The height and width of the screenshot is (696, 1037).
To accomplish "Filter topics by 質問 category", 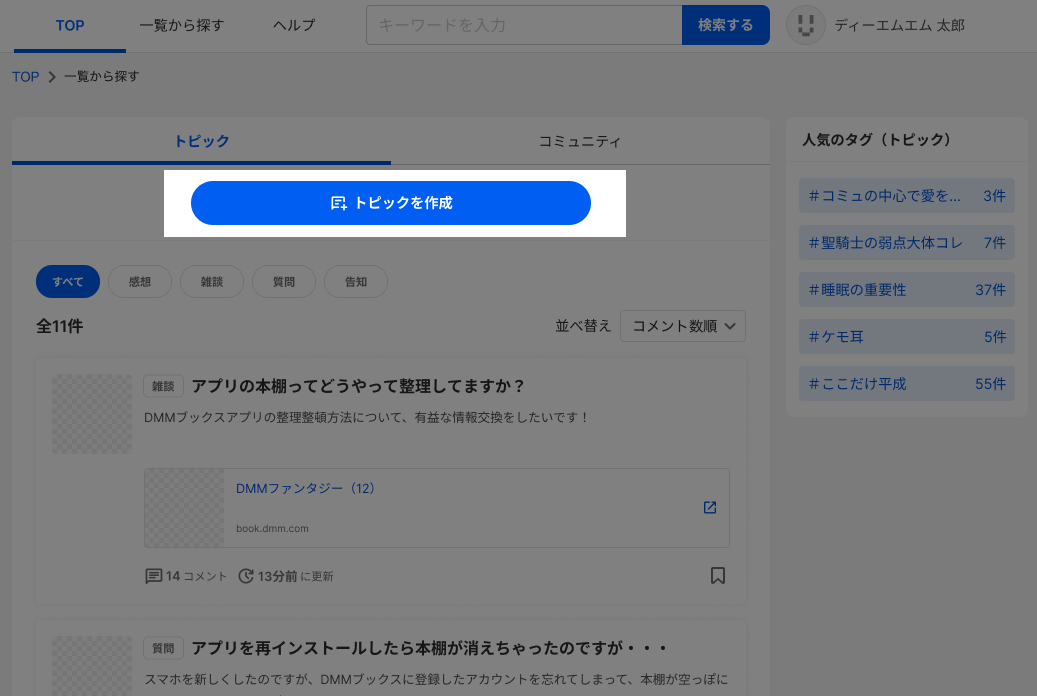I will [x=284, y=282].
